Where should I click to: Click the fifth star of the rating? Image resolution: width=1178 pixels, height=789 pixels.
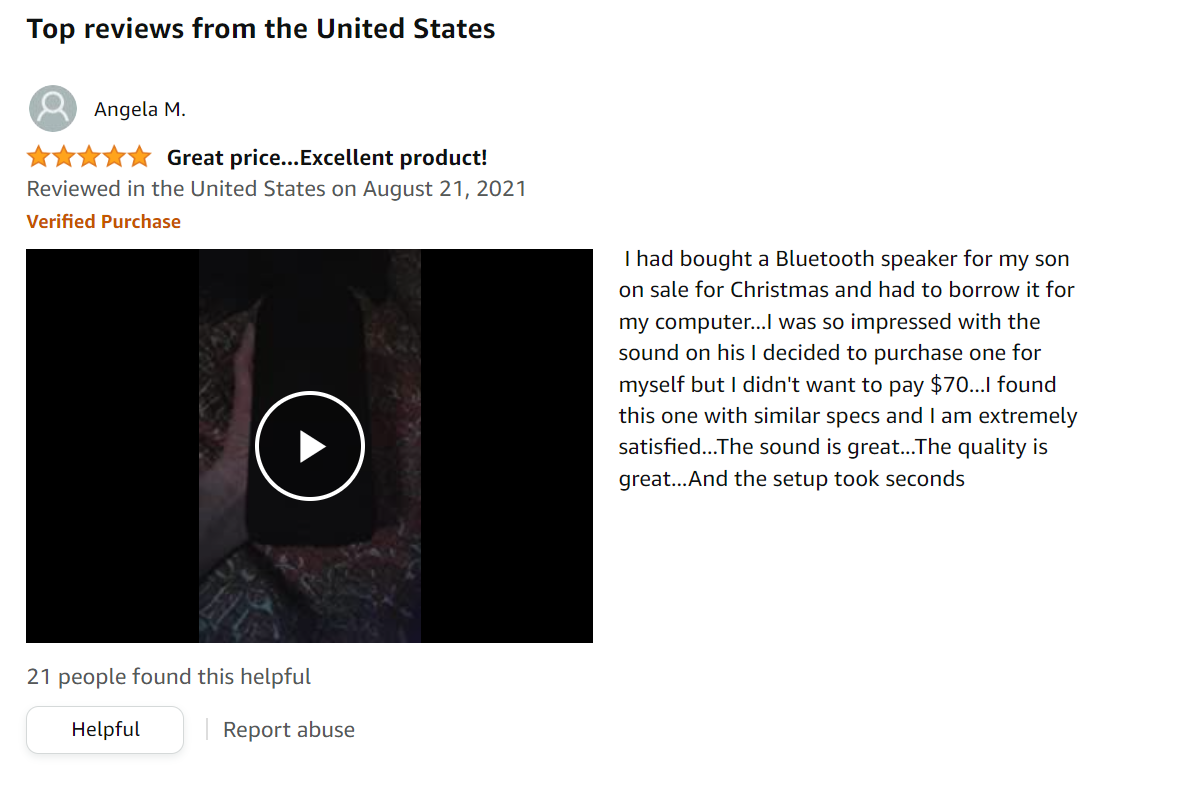139,157
